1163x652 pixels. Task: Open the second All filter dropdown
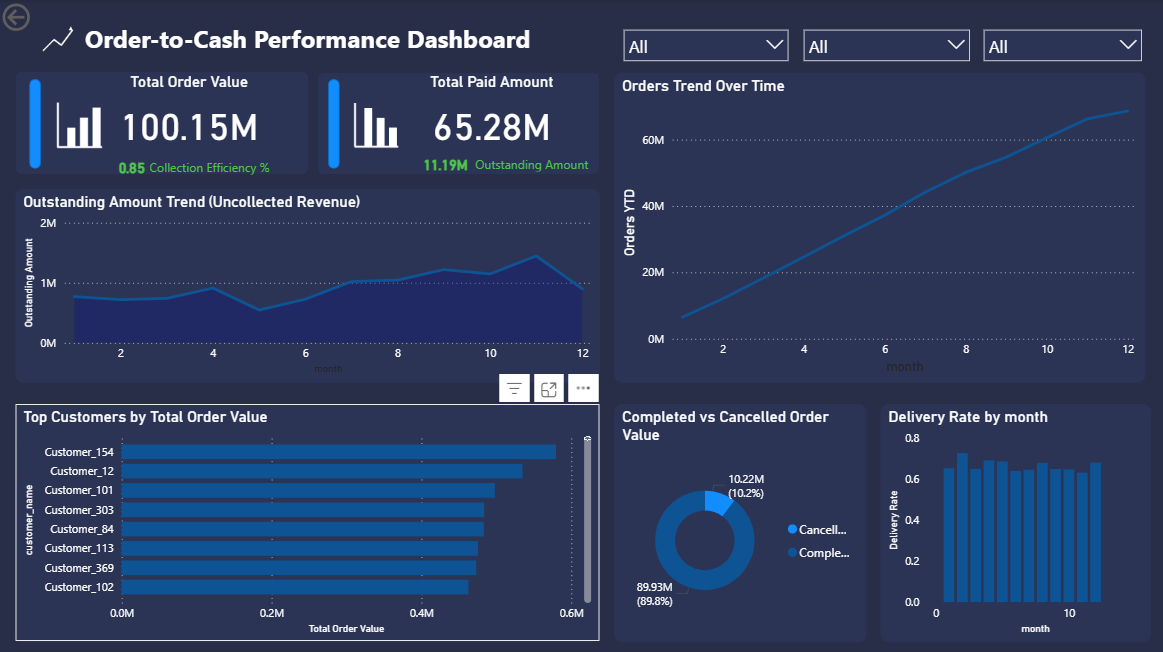point(886,44)
